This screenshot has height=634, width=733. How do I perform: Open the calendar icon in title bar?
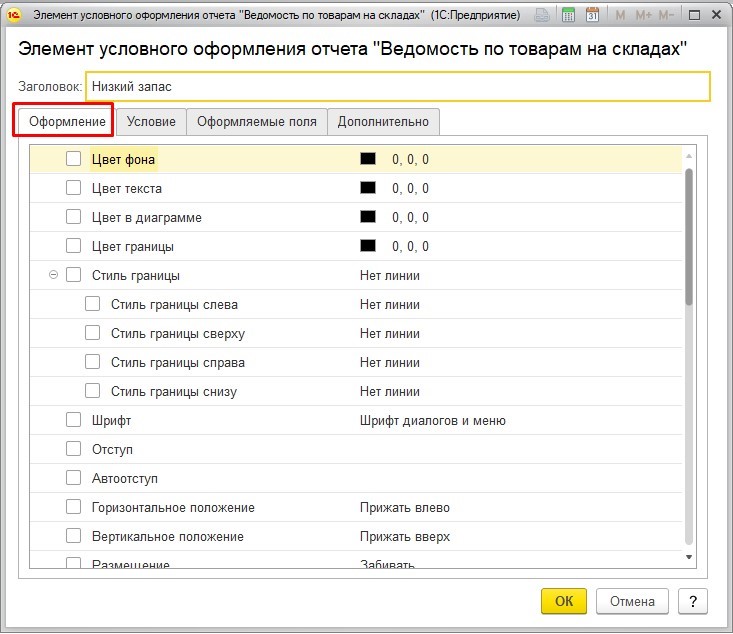click(592, 15)
